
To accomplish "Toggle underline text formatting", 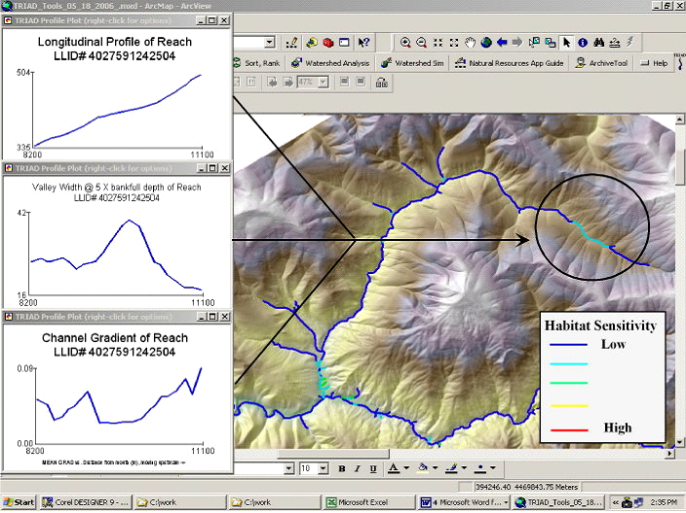I will (373, 468).
